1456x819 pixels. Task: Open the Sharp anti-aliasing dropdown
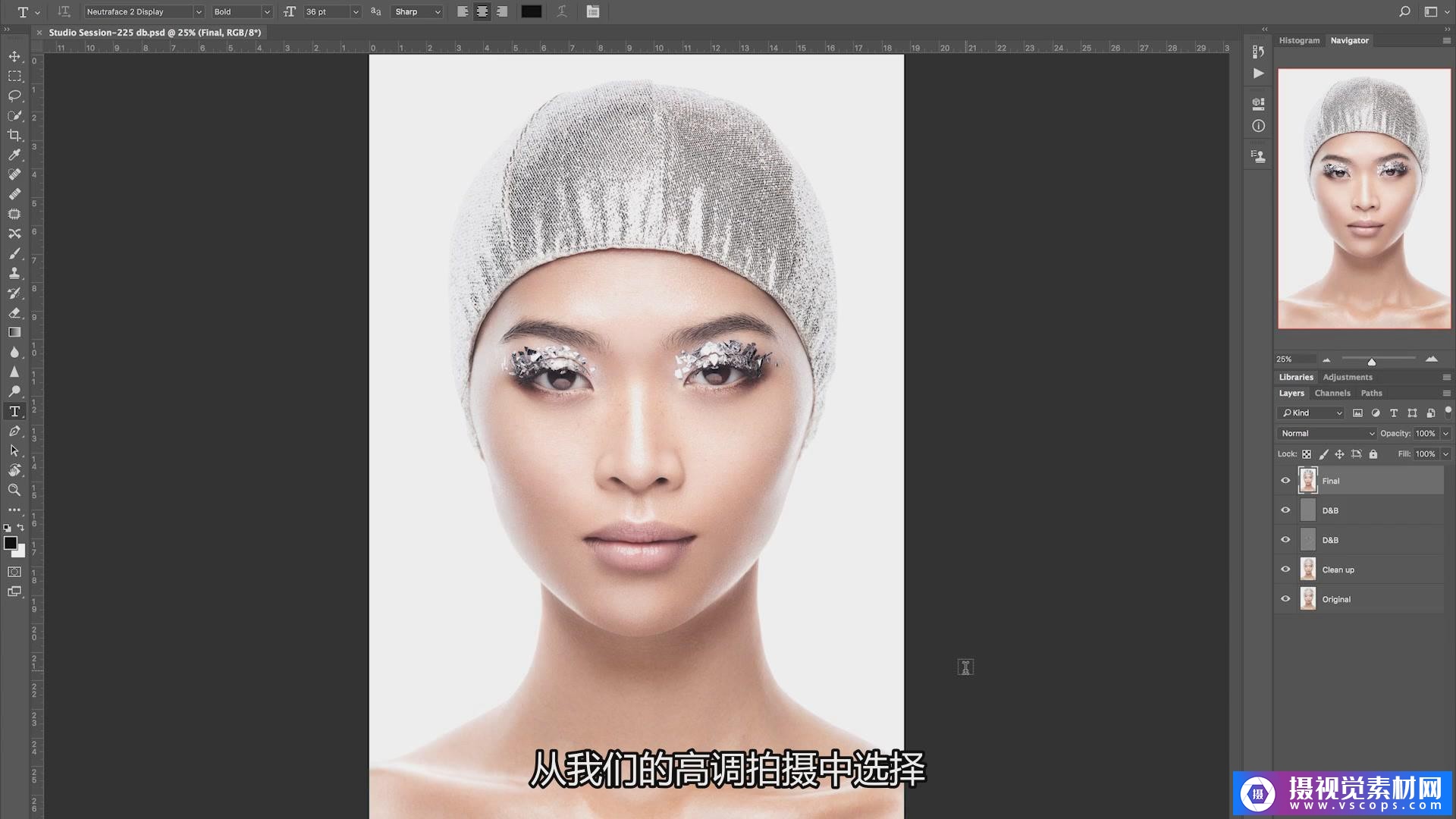(x=418, y=11)
